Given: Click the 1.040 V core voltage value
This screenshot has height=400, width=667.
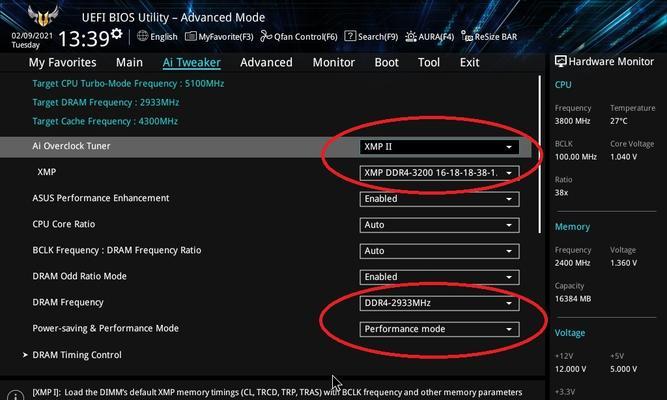Looking at the screenshot, I should click(623, 157).
